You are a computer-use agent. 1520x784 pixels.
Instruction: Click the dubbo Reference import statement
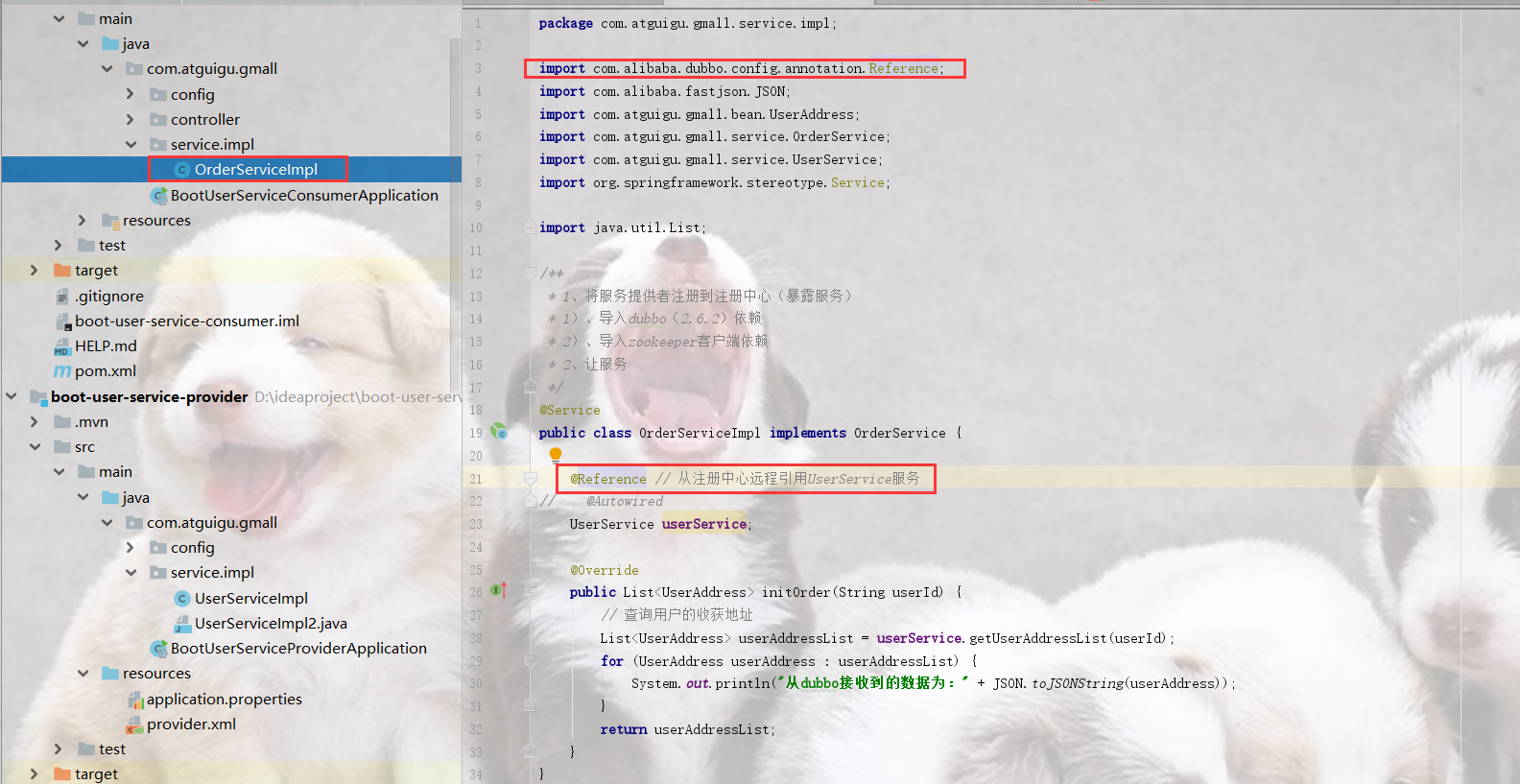coord(741,68)
